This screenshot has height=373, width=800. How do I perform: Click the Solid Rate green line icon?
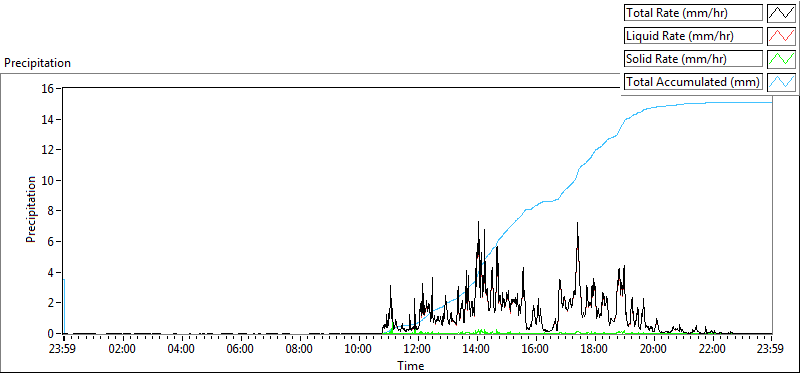782,59
